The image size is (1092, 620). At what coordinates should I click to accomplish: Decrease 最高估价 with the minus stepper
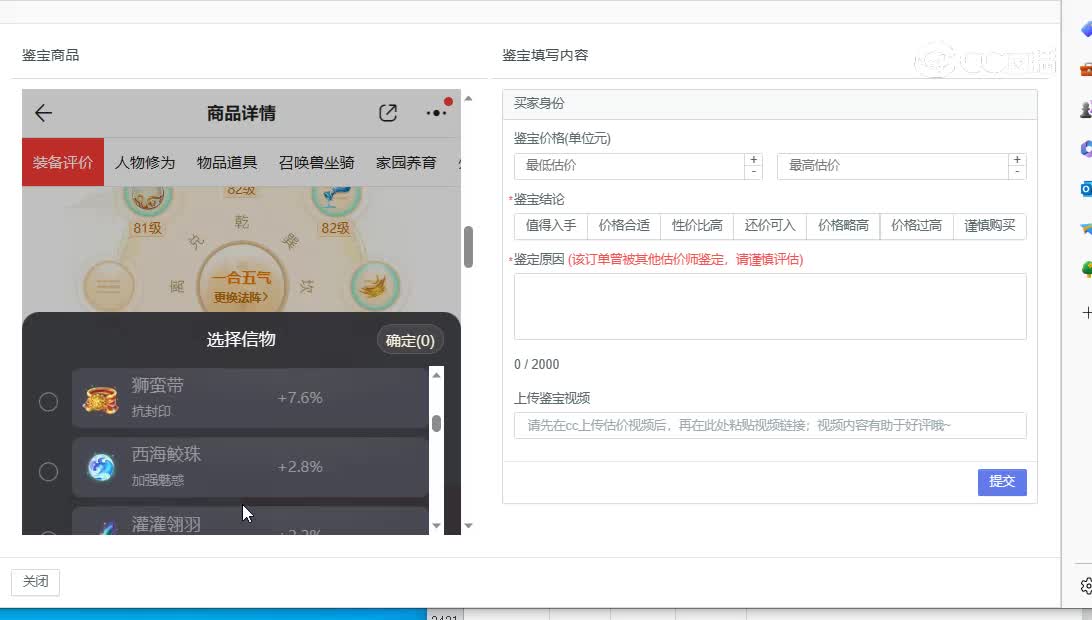(x=1017, y=172)
